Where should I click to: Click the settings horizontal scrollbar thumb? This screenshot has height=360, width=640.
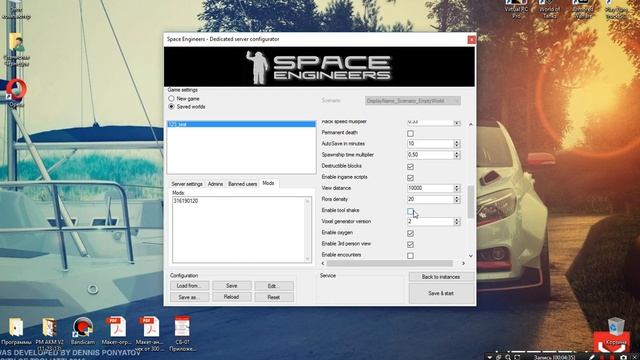[x=389, y=263]
